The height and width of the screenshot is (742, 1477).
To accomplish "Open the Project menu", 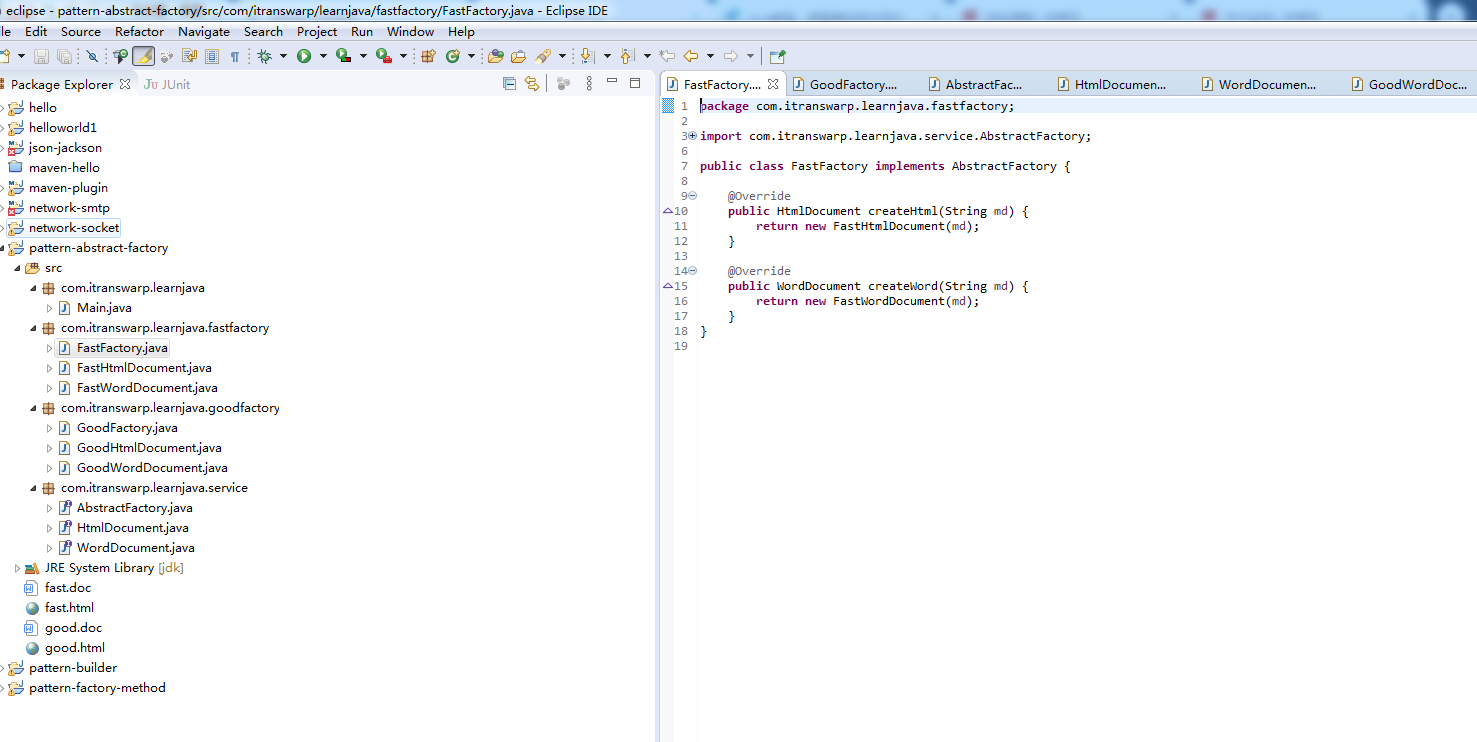I will coord(317,31).
